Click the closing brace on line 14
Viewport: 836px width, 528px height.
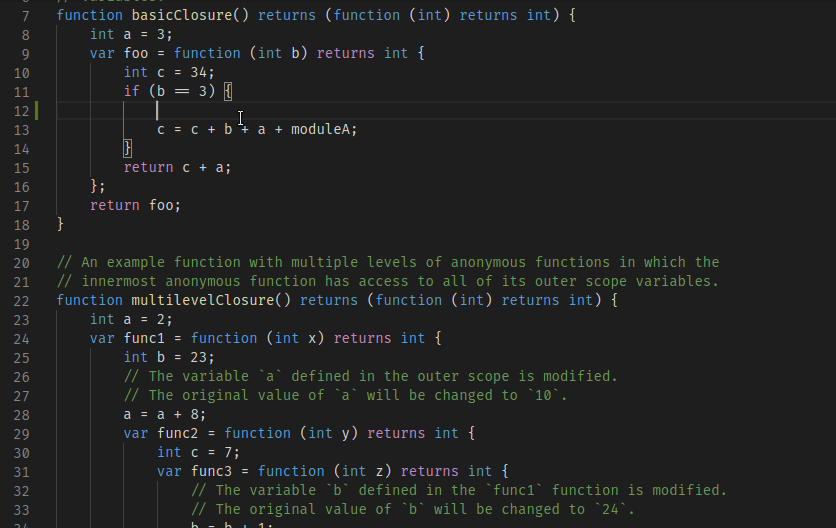pos(127,148)
